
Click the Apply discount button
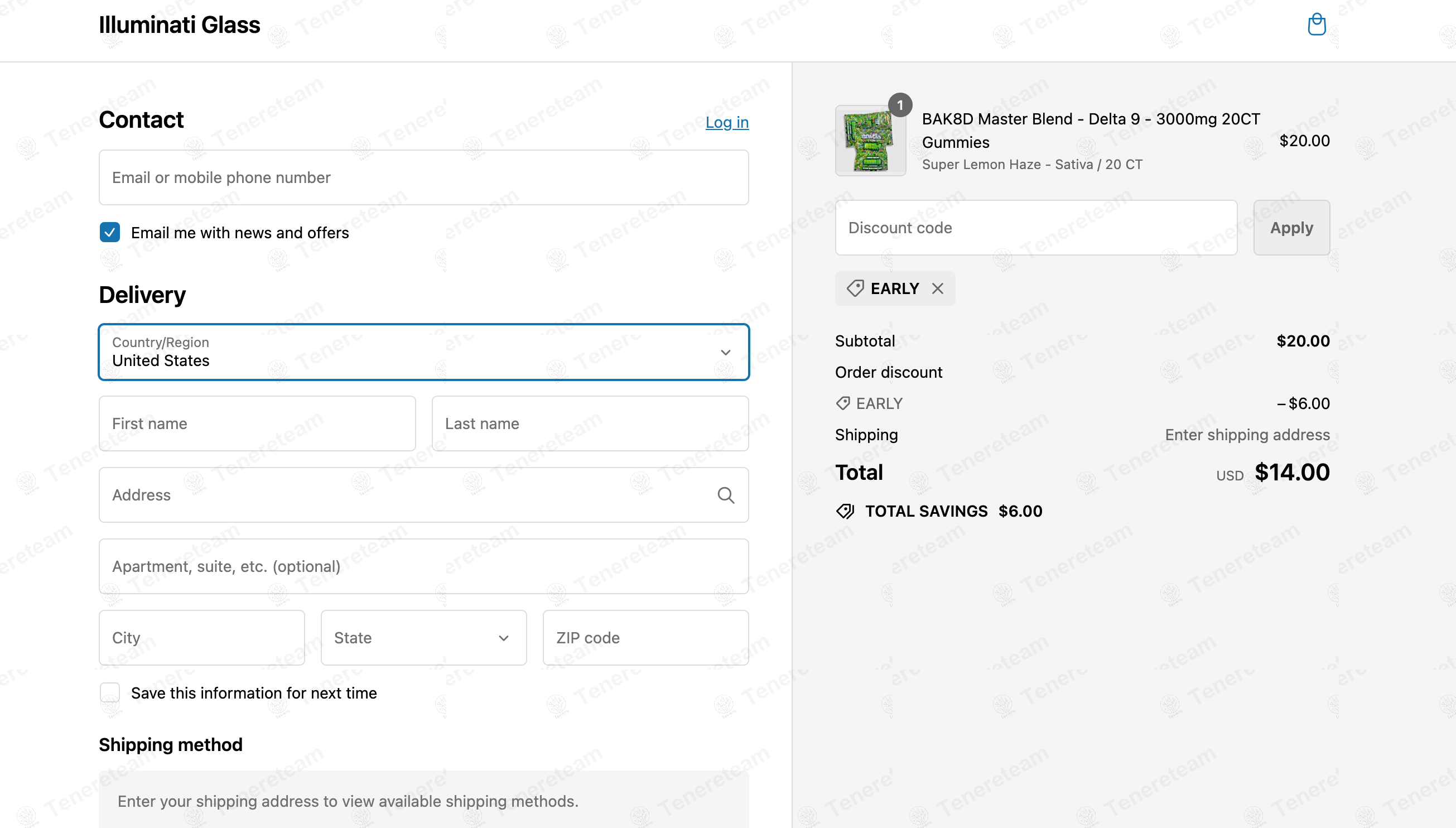[1291, 228]
